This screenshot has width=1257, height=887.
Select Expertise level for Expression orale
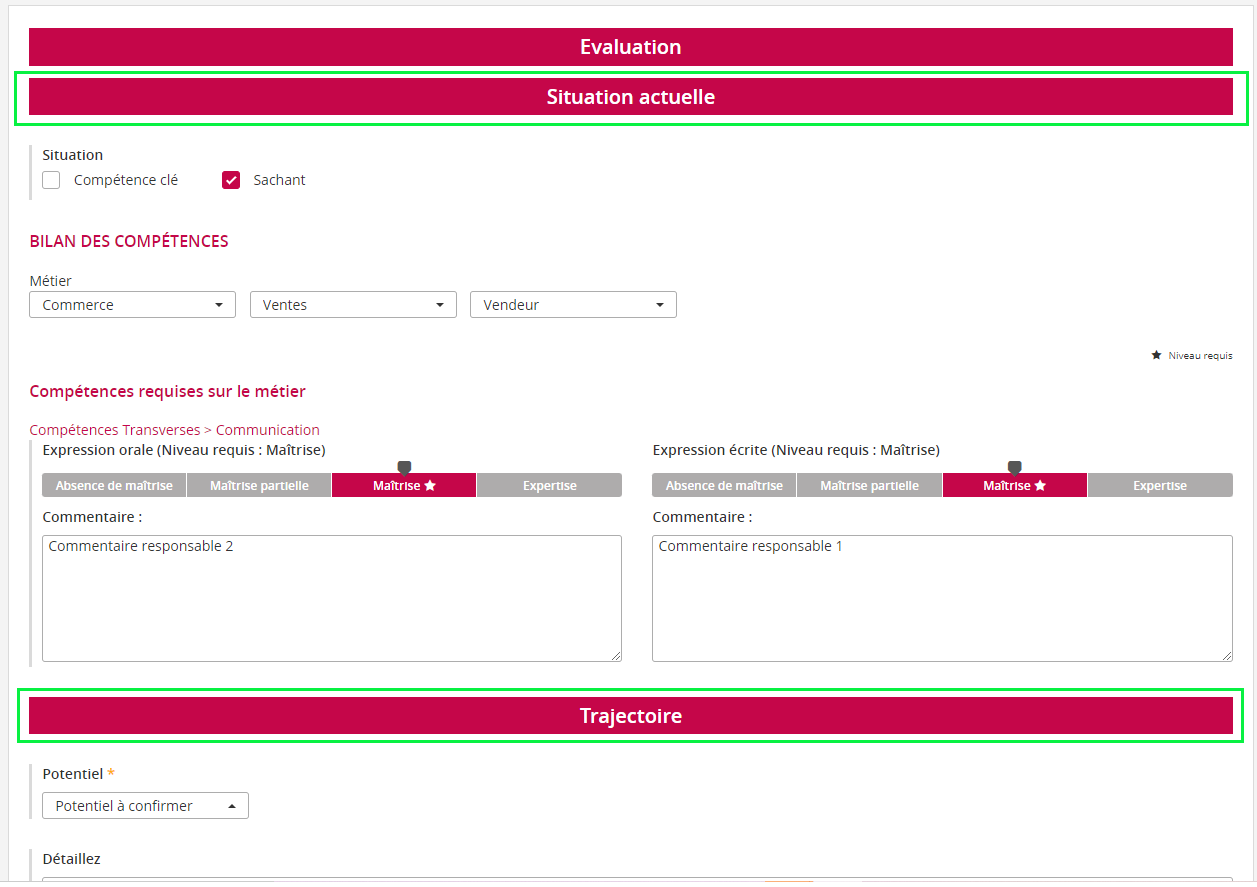(549, 485)
